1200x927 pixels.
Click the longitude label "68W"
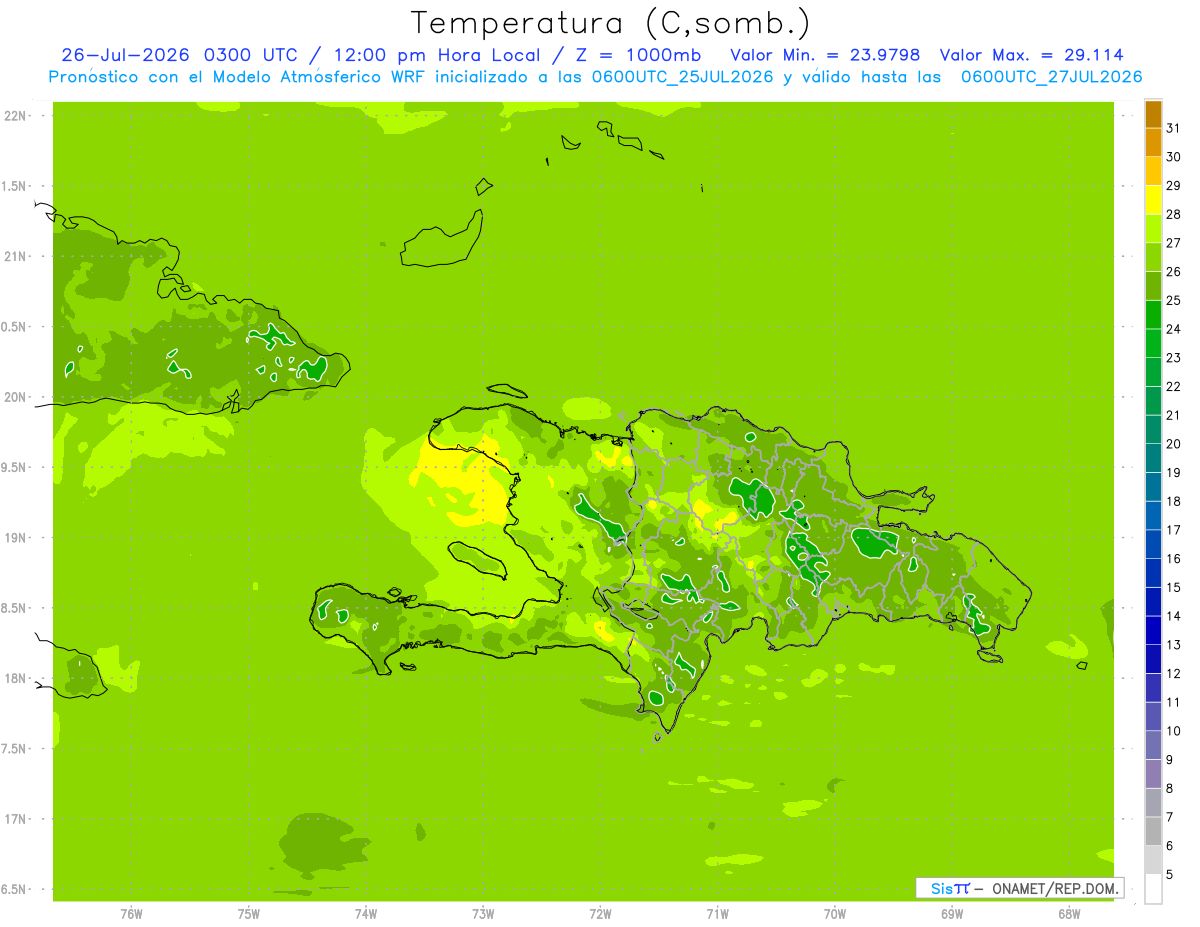tap(1068, 914)
